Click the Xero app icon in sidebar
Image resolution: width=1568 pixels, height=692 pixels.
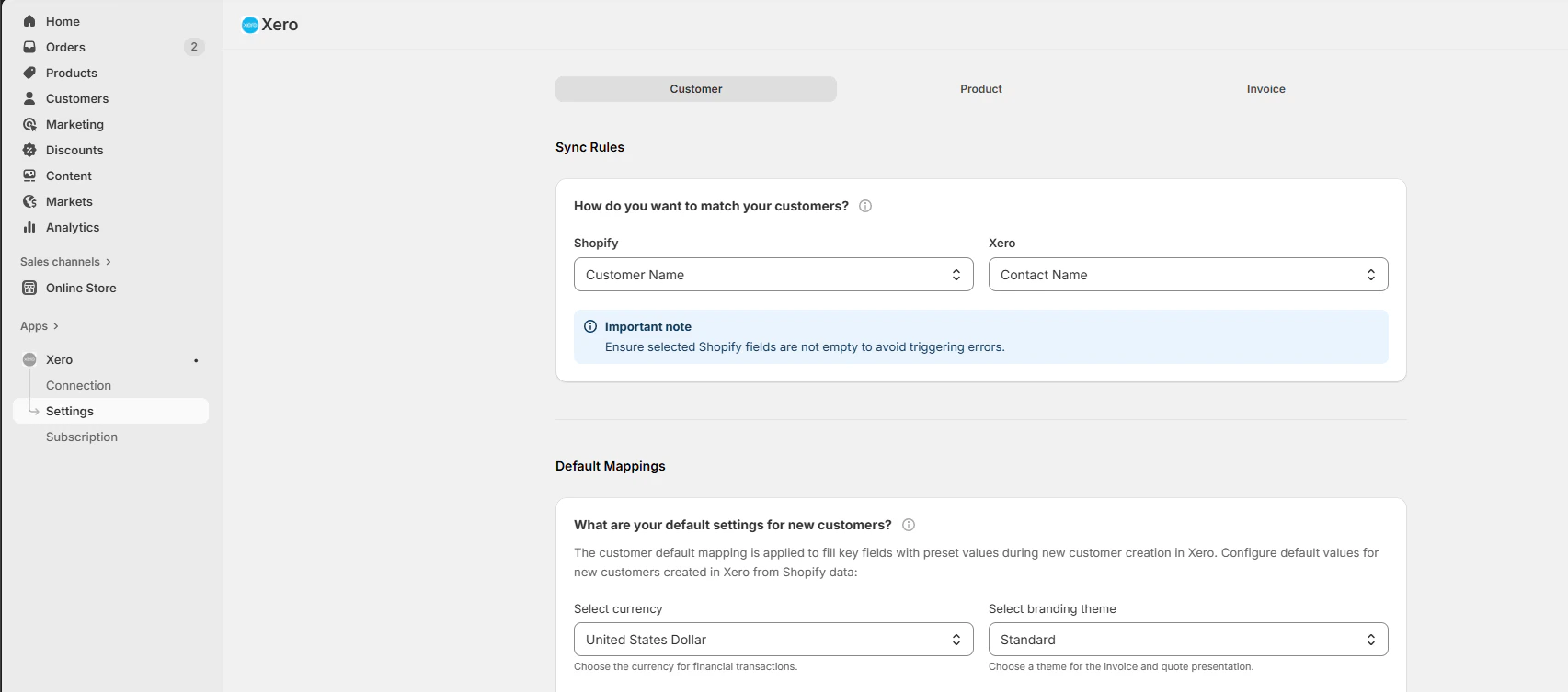(29, 359)
